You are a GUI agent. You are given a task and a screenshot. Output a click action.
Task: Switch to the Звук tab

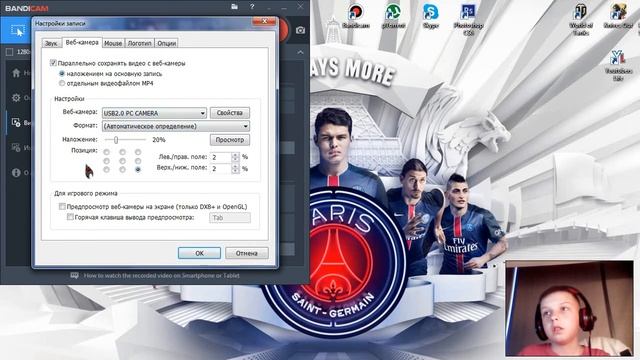51,43
